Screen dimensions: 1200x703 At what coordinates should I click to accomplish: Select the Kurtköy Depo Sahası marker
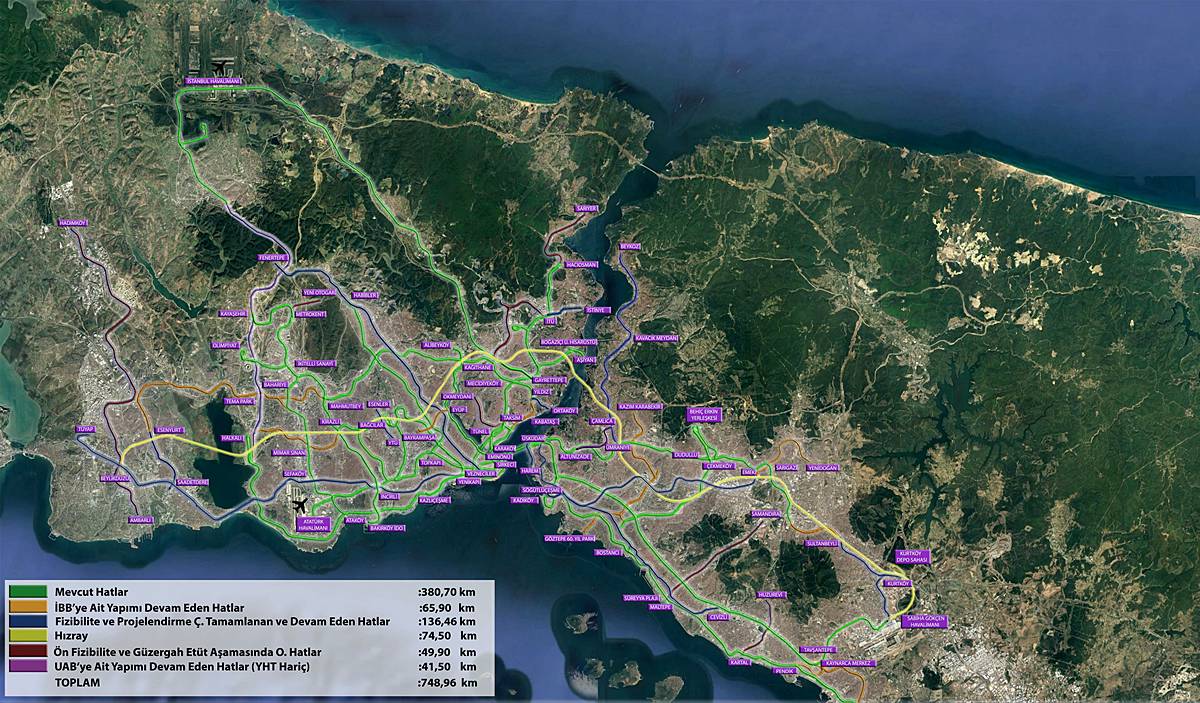[x=912, y=556]
